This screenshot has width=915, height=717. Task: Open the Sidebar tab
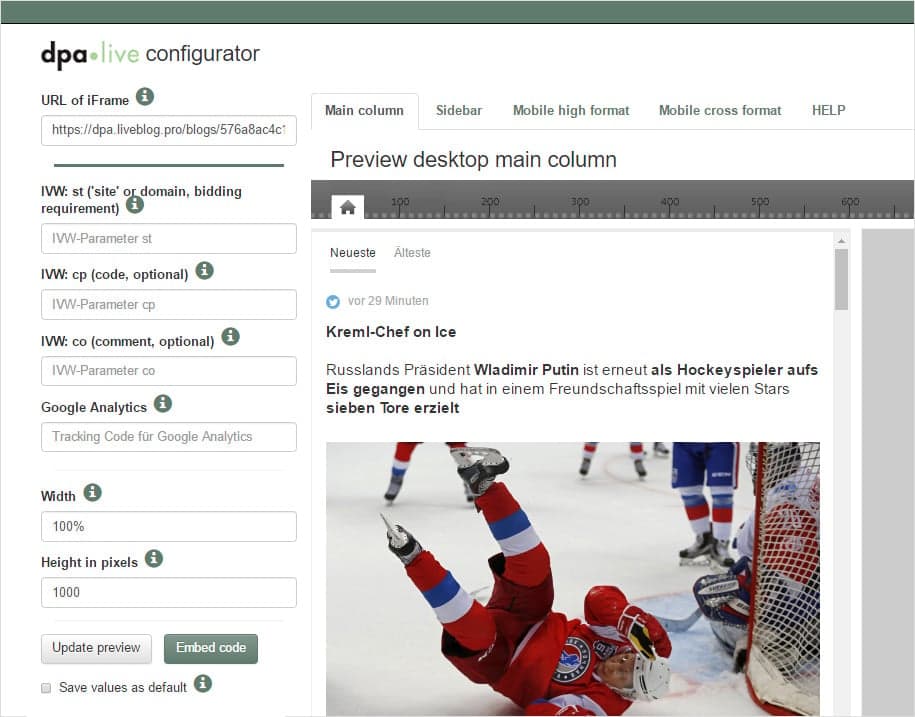pyautogui.click(x=459, y=111)
